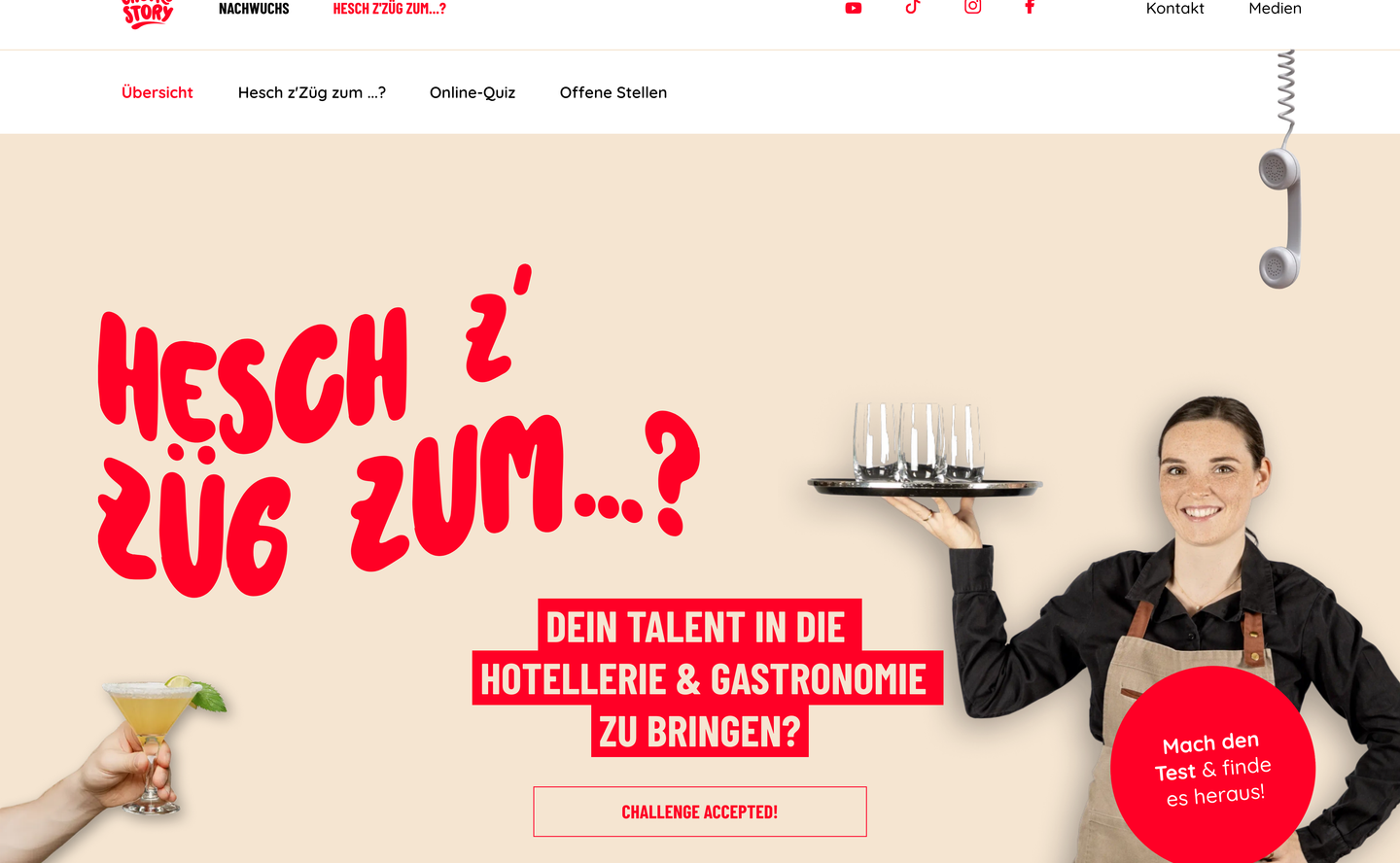Image resolution: width=1400 pixels, height=863 pixels.
Task: Switch to the Übersicht tab
Action: [157, 92]
